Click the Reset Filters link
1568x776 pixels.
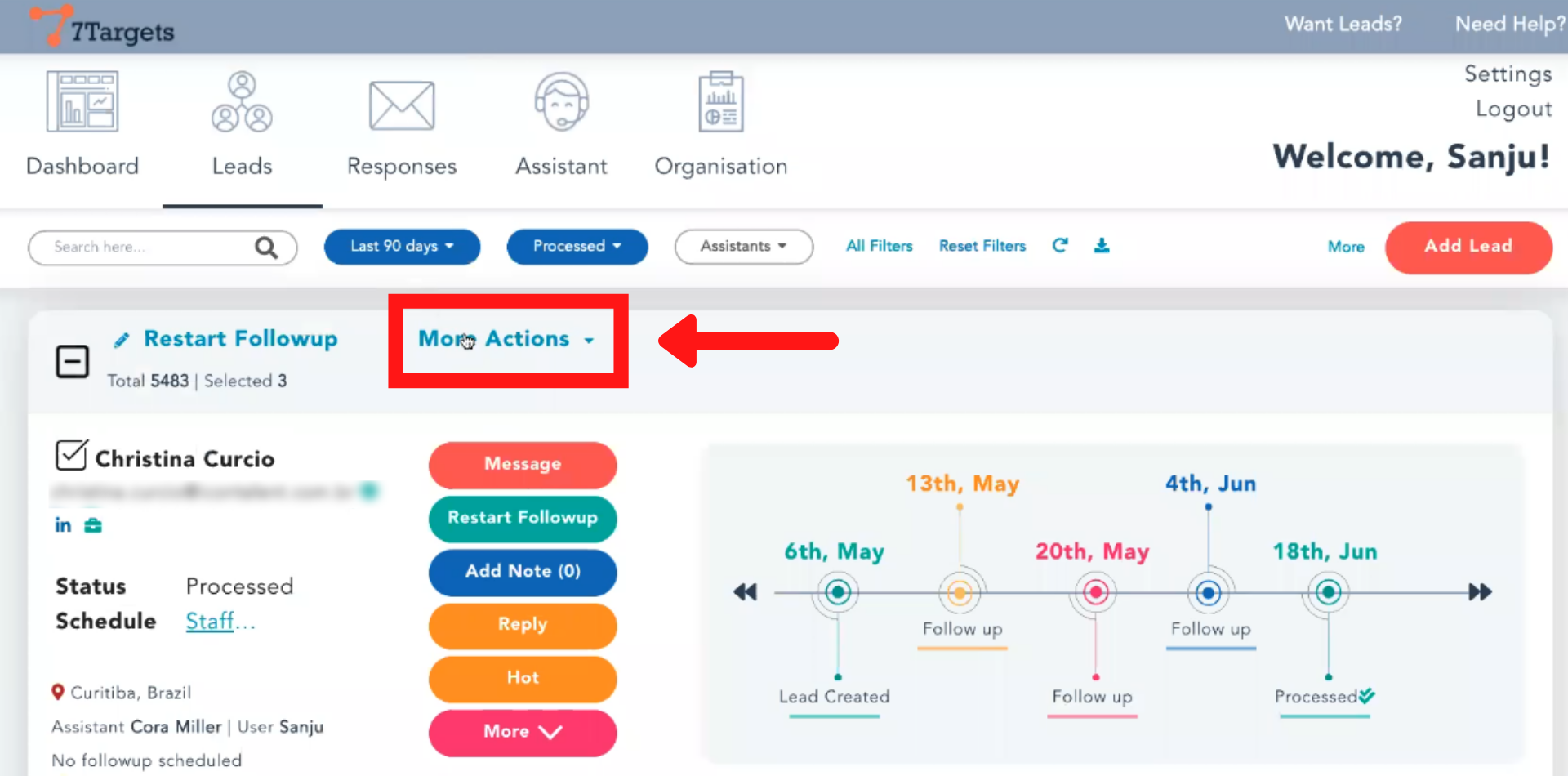pos(982,246)
